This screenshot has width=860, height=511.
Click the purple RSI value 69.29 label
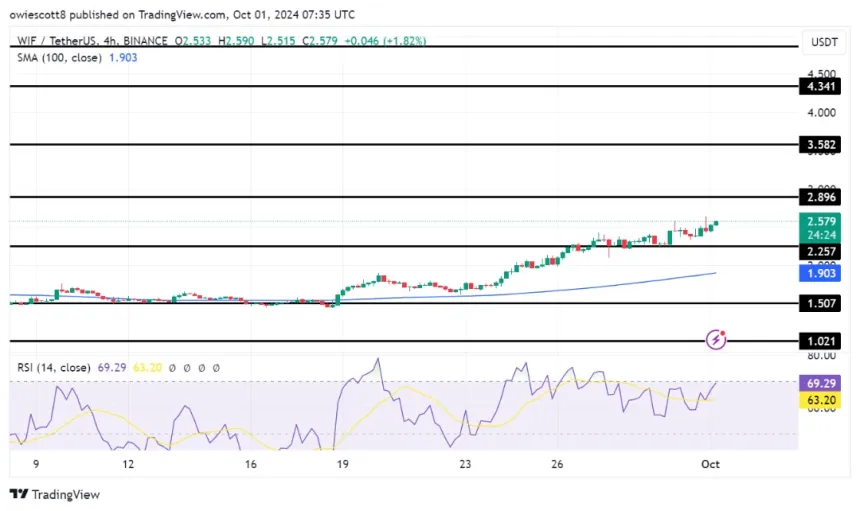(821, 383)
